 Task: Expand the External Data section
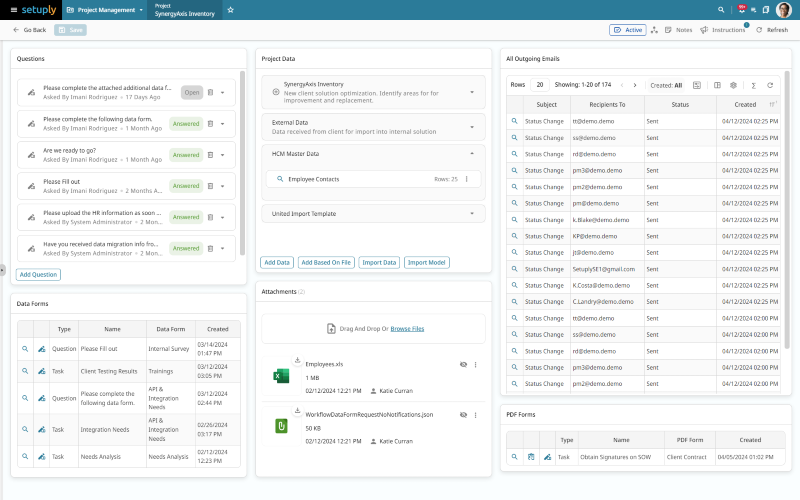pos(472,127)
